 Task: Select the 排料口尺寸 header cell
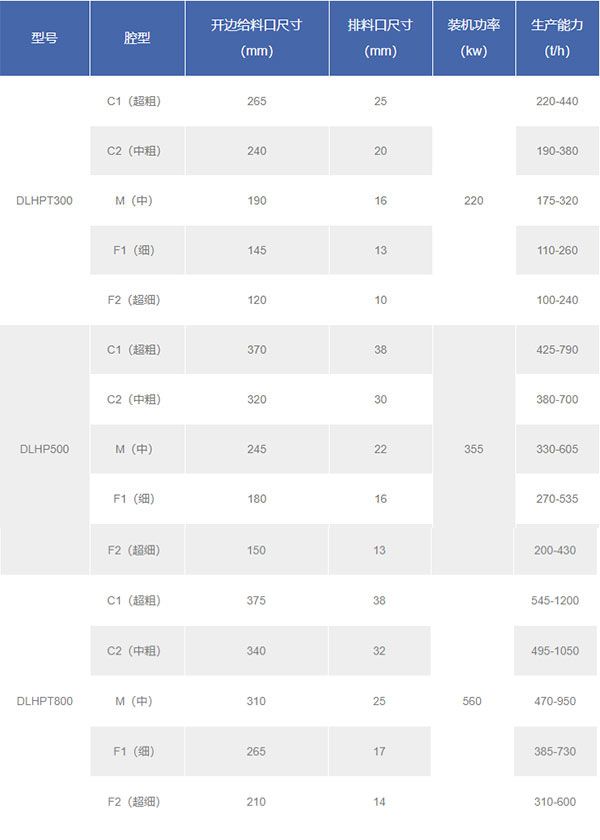pos(380,38)
